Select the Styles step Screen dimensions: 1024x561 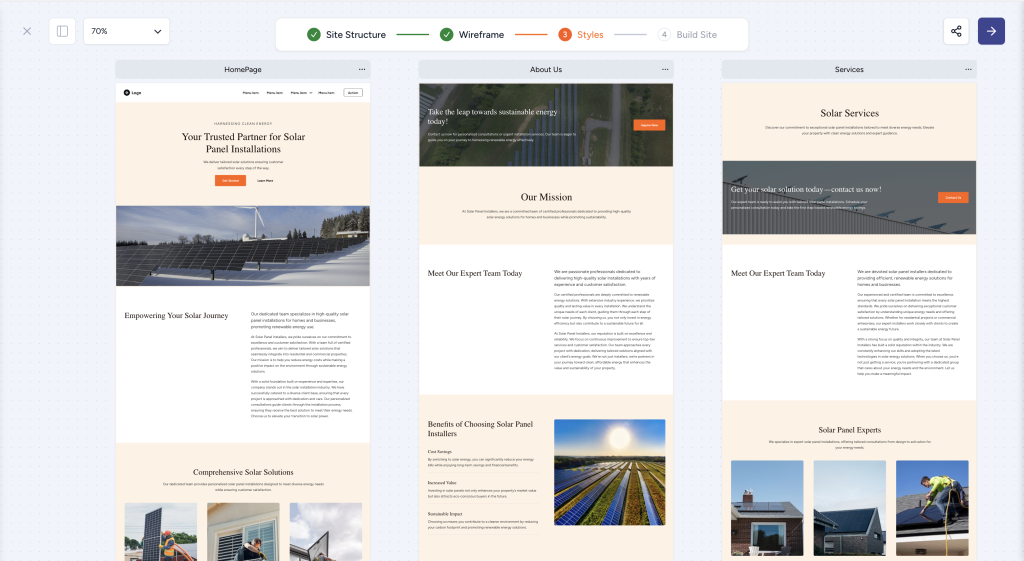[x=581, y=35]
